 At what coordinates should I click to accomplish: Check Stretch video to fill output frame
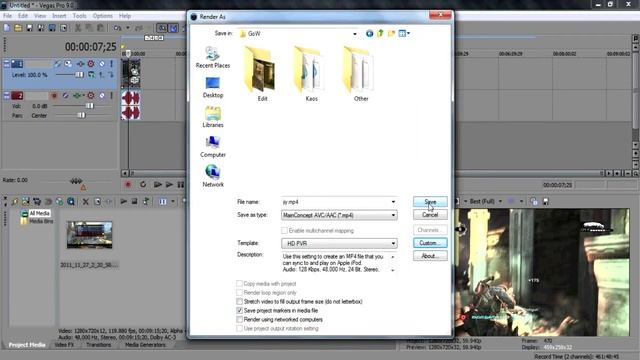tap(240, 302)
